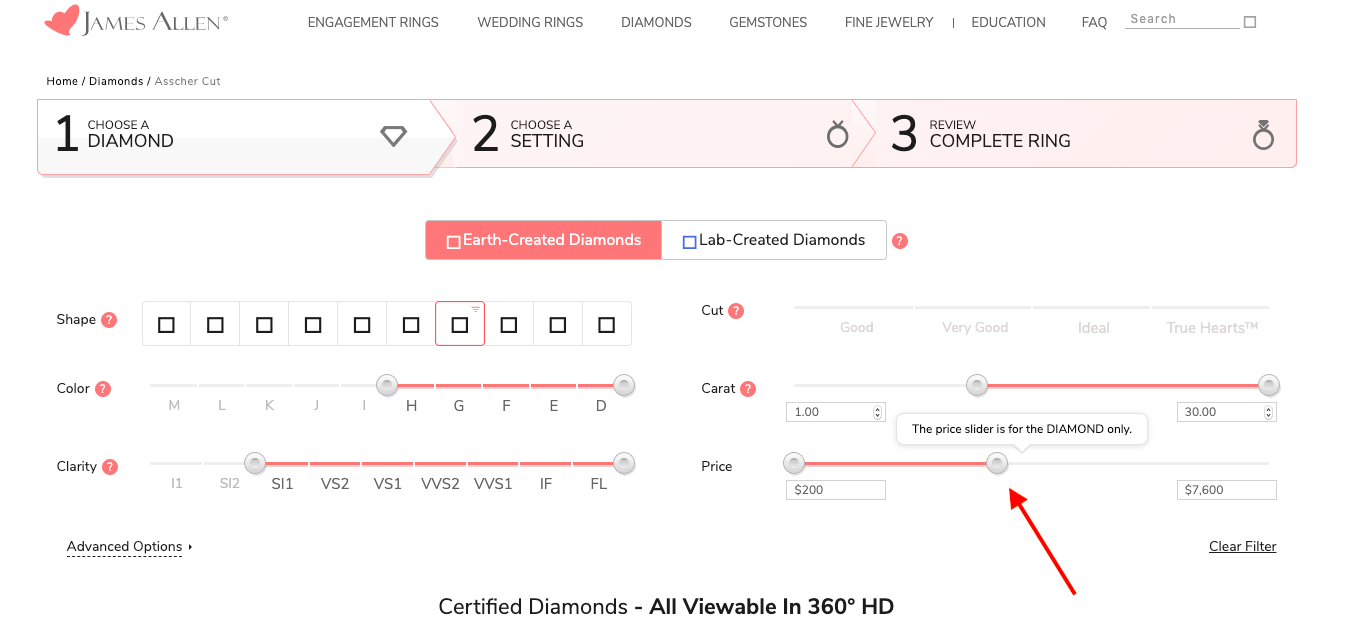
Task: Click the maximum carat 30.00 stepper arrows
Action: (1269, 412)
